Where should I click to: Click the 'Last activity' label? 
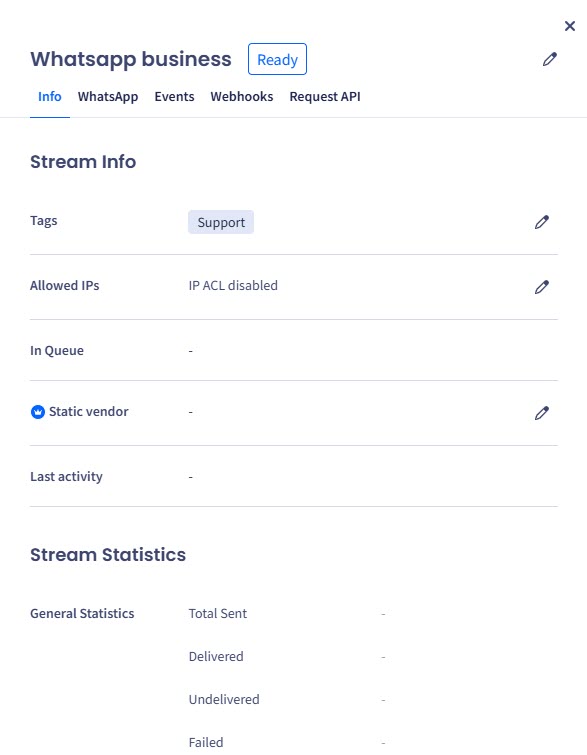click(66, 477)
